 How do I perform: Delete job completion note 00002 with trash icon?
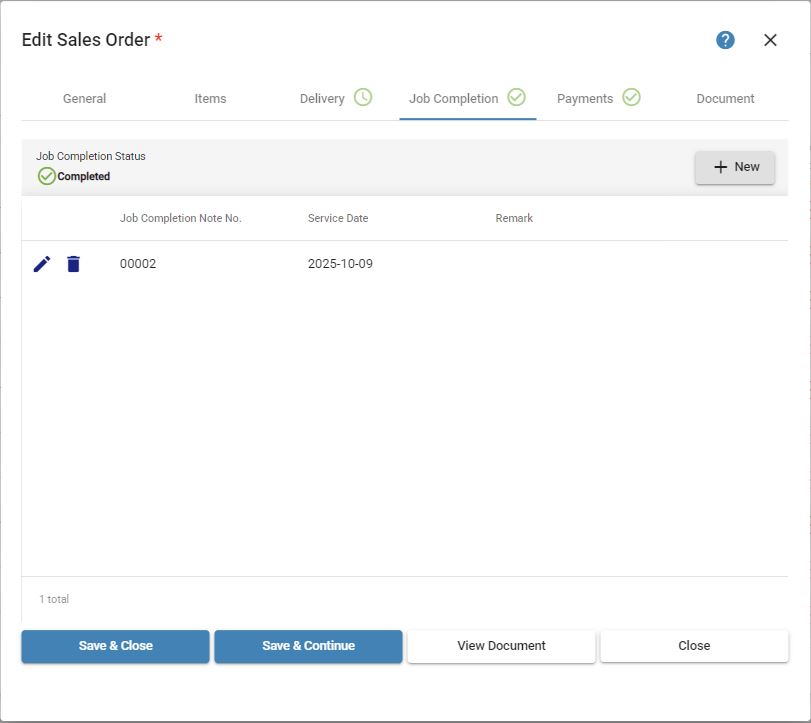[x=73, y=264]
